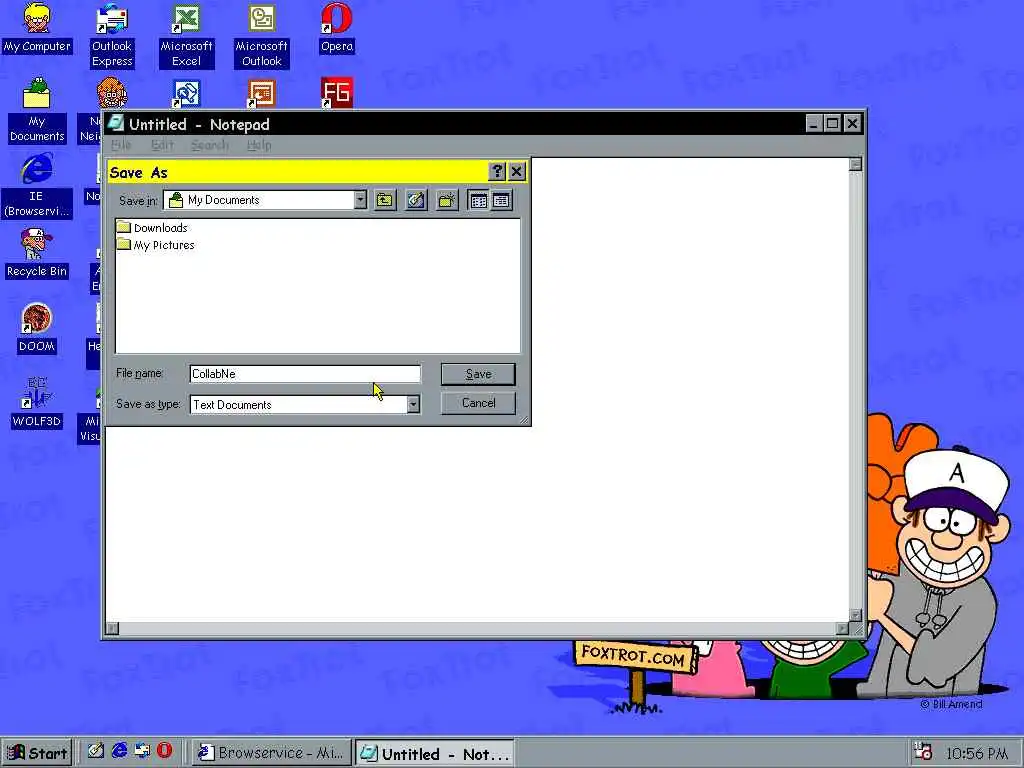Select the DOOM desktop shortcut
Image resolution: width=1024 pixels, height=768 pixels.
coord(37,328)
